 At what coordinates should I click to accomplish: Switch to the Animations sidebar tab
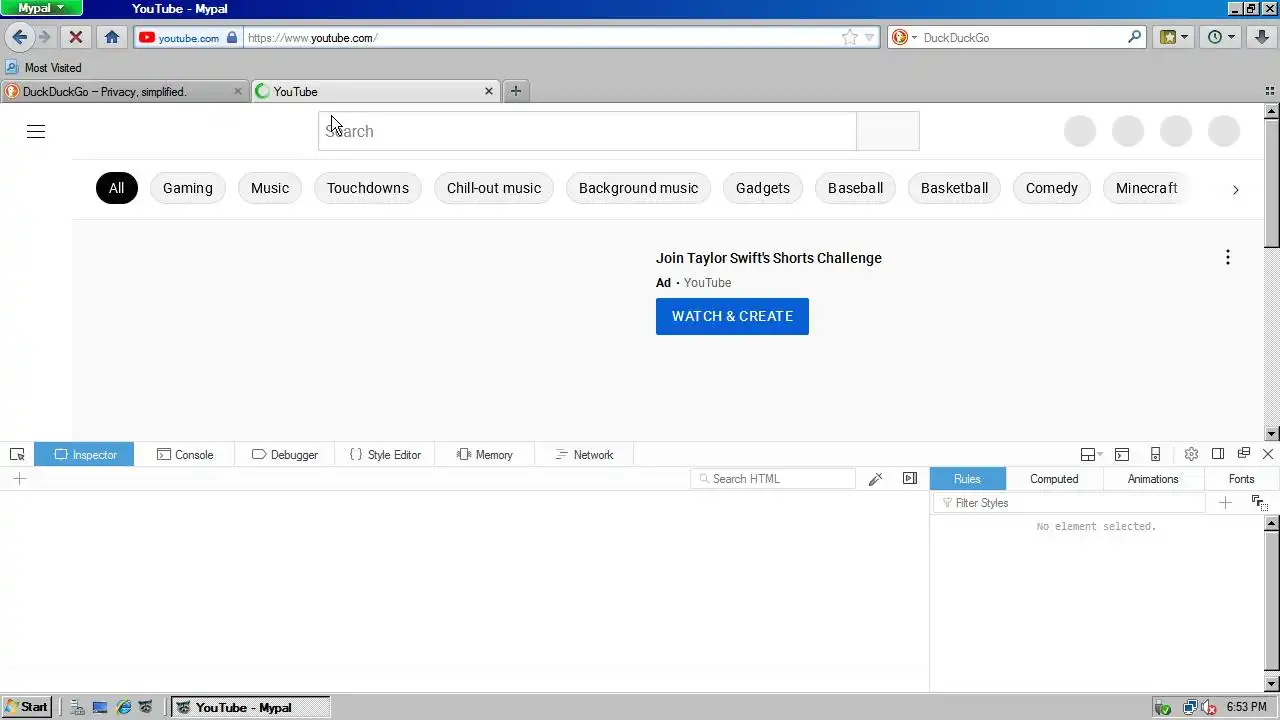click(x=1153, y=479)
